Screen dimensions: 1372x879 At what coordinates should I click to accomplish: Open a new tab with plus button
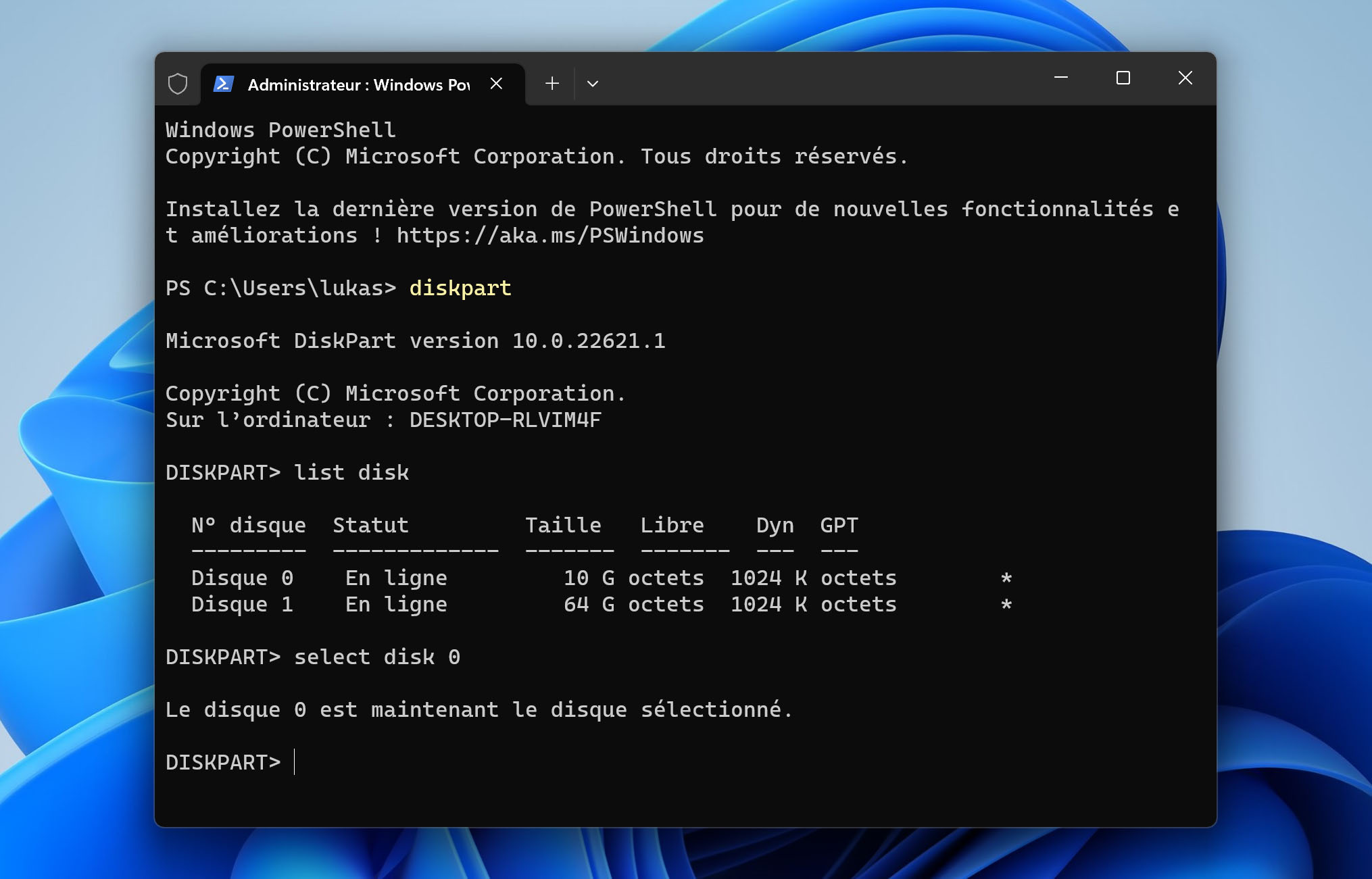tap(552, 83)
